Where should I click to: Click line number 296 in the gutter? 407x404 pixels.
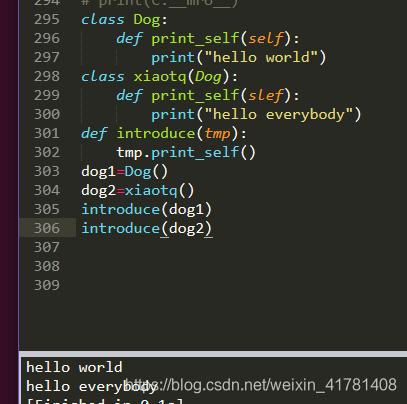click(x=47, y=38)
